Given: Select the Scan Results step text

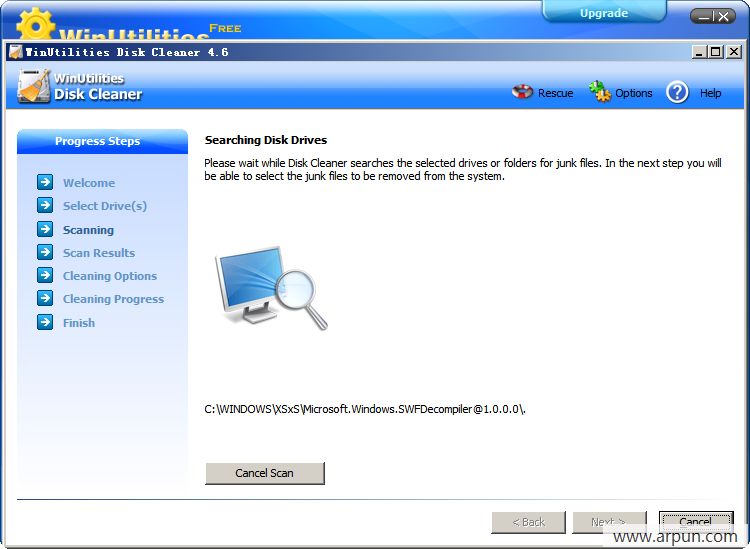Looking at the screenshot, I should coord(99,253).
